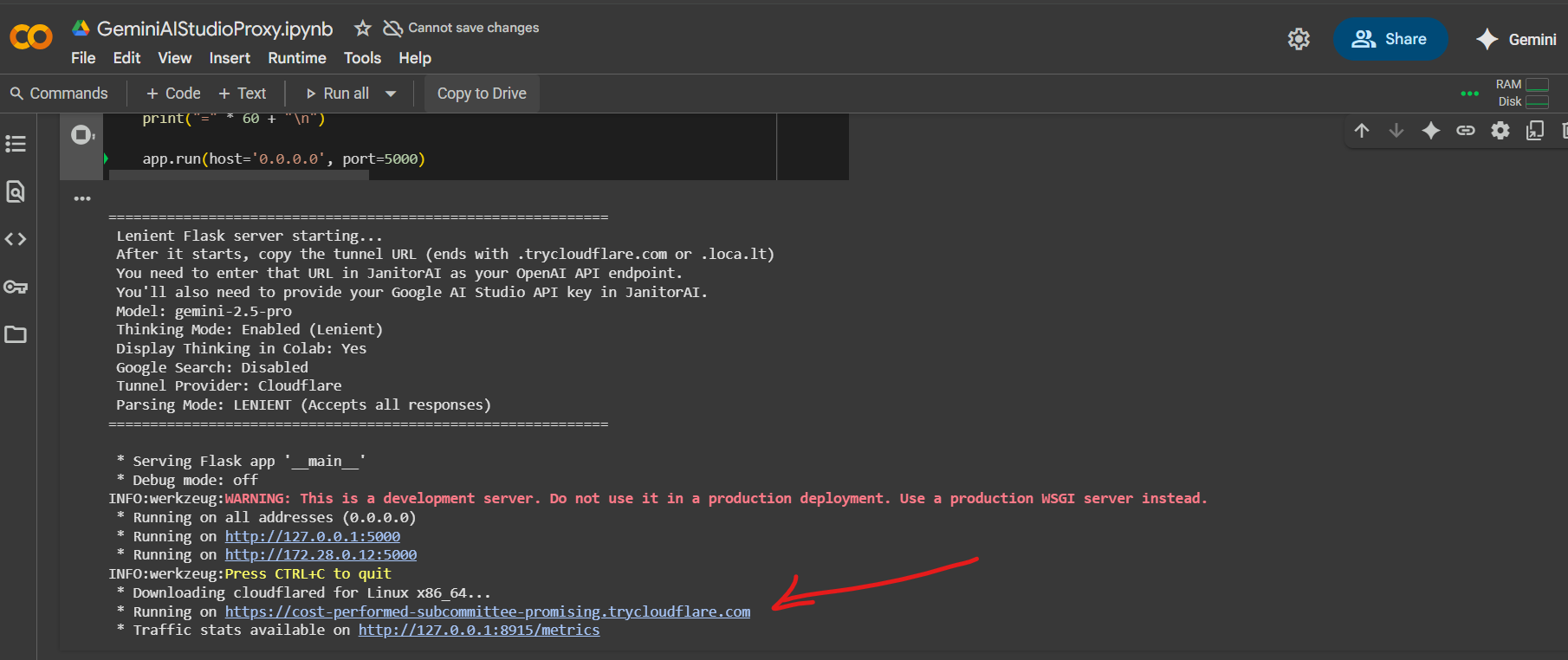Image resolution: width=1568 pixels, height=660 pixels.
Task: Open the Files folder panel
Action: click(x=16, y=334)
